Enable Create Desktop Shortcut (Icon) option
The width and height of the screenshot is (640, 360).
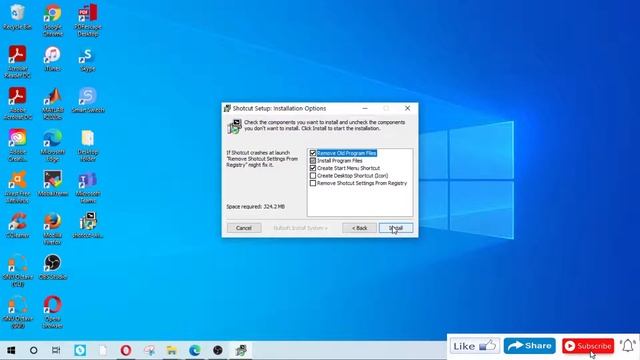(313, 176)
